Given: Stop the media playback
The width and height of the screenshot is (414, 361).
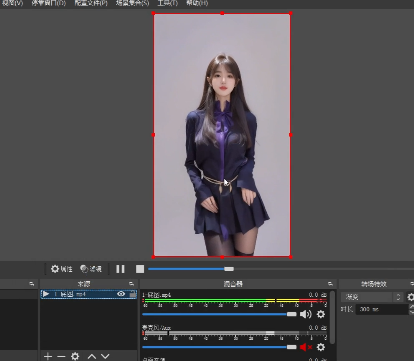Looking at the screenshot, I should pyautogui.click(x=140, y=269).
